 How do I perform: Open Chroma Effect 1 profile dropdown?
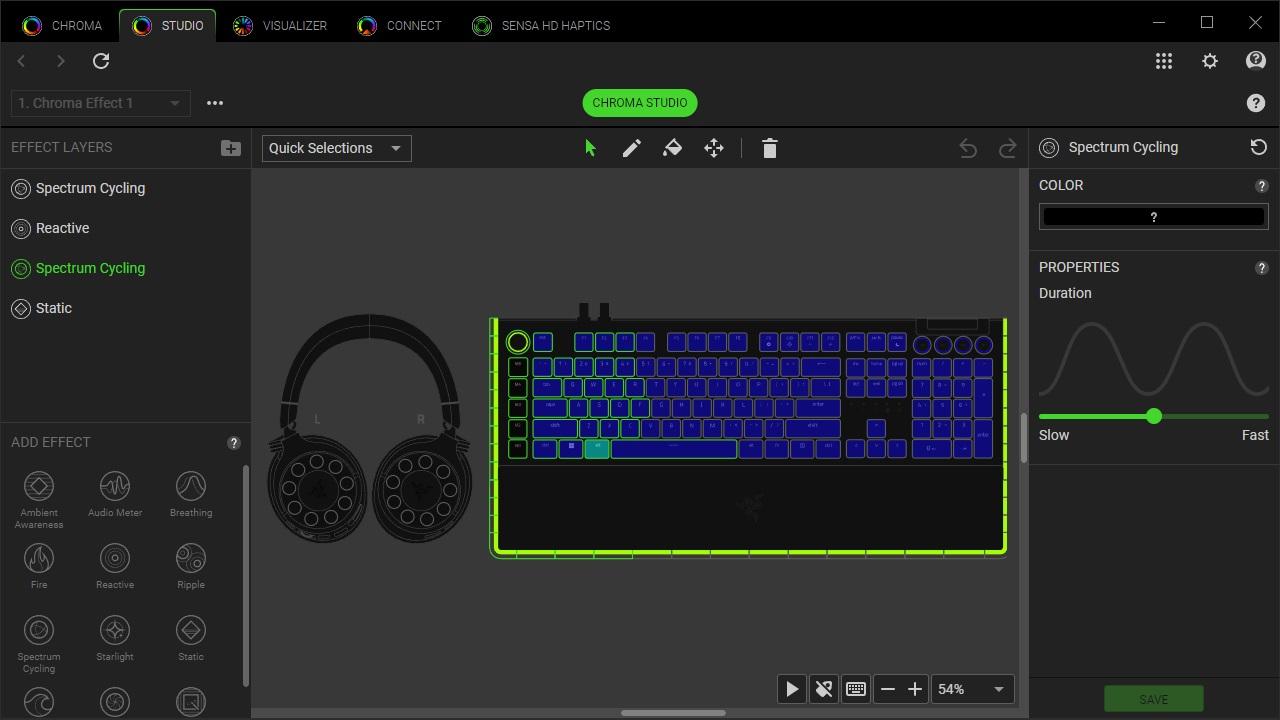tap(100, 103)
